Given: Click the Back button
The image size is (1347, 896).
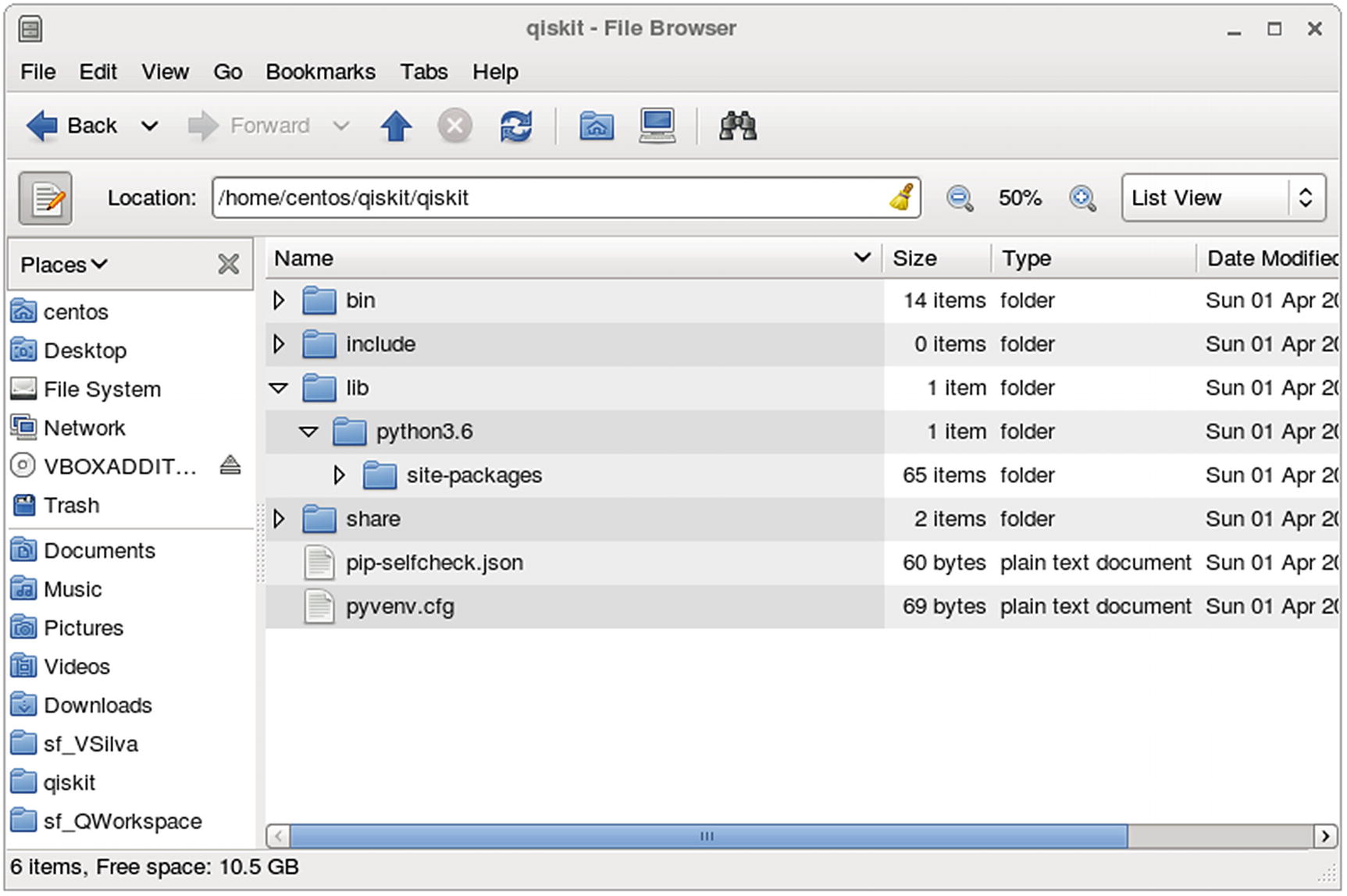Looking at the screenshot, I should coord(74,126).
